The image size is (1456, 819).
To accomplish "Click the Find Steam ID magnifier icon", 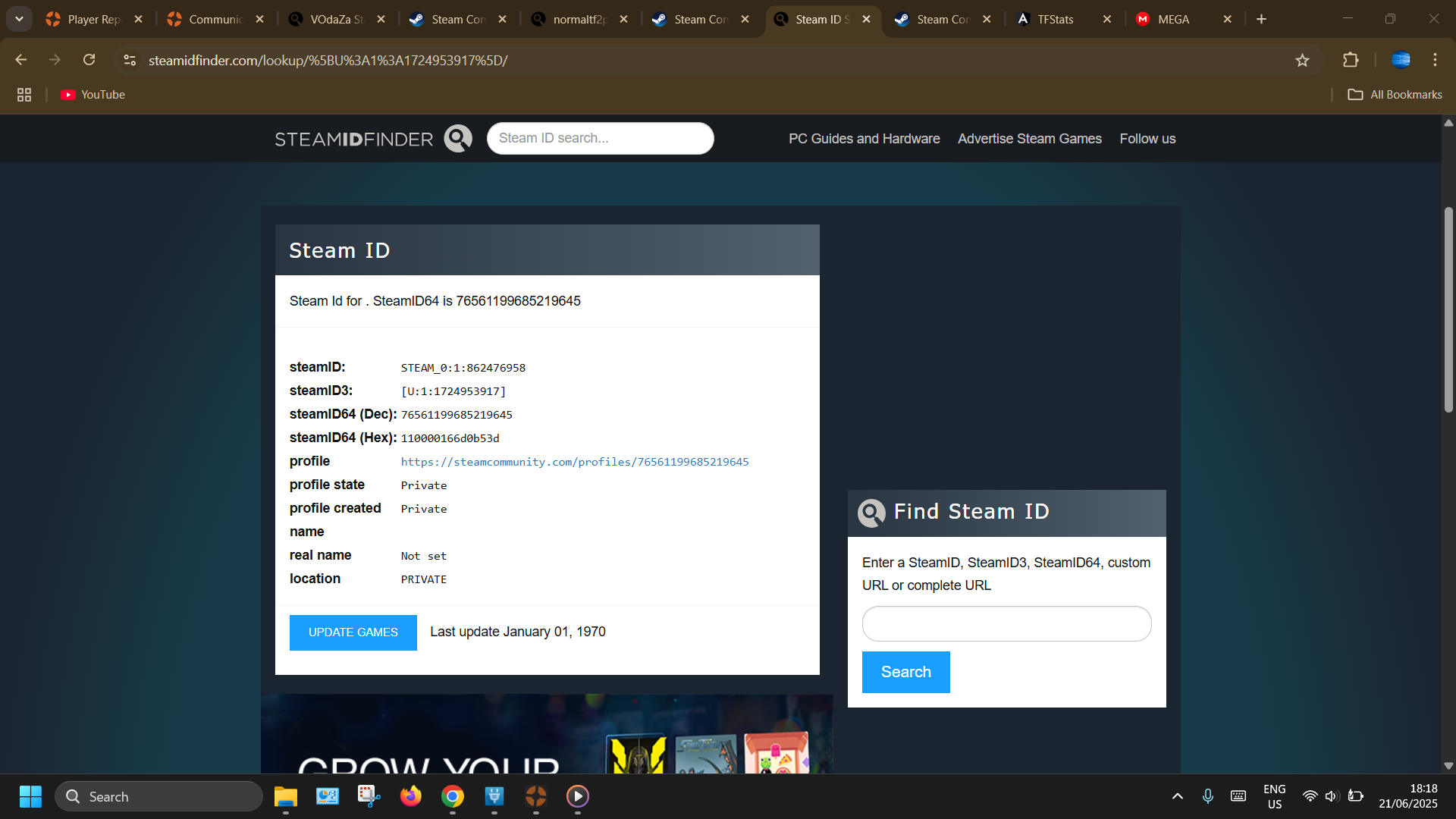I will click(871, 513).
